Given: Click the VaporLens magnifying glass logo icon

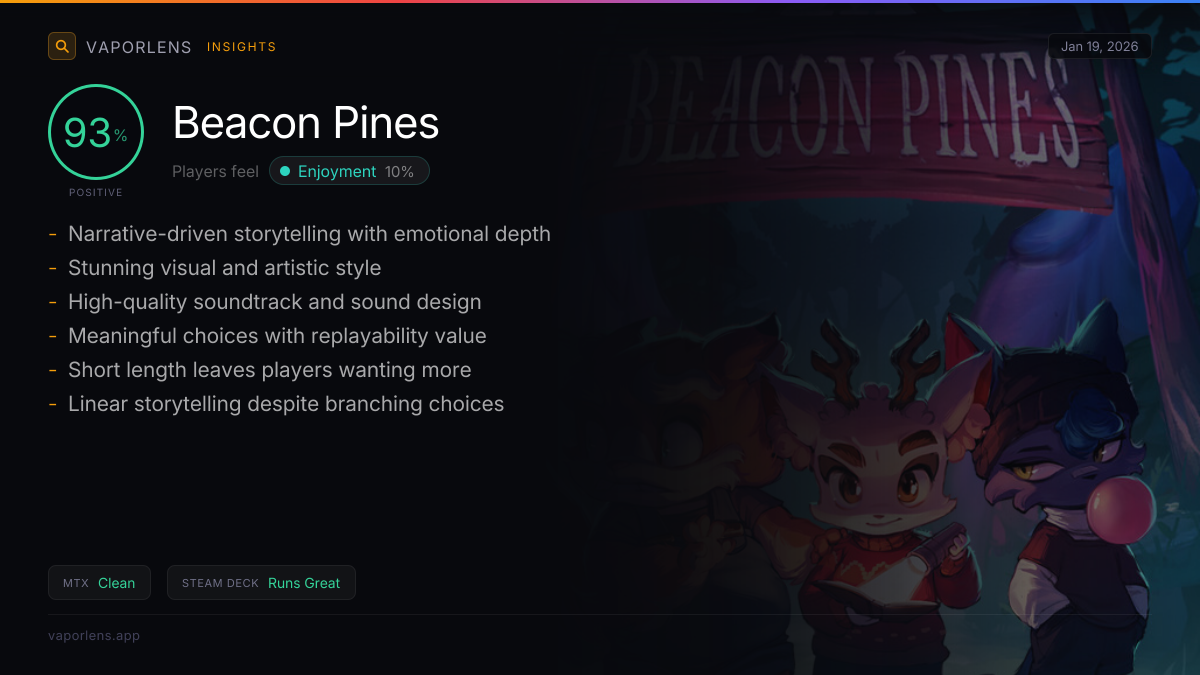Looking at the screenshot, I should 62,46.
